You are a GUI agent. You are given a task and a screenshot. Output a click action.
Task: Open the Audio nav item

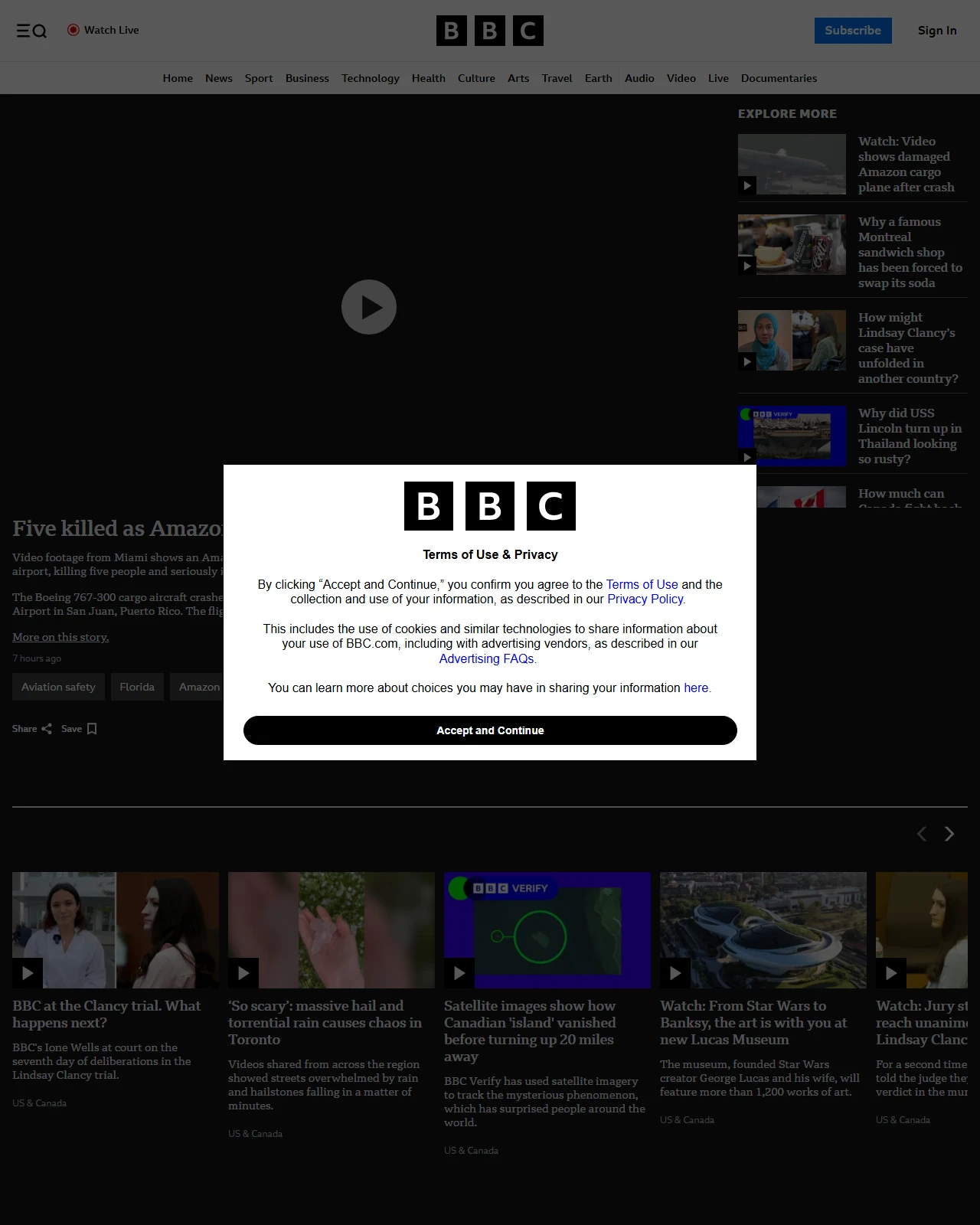639,78
